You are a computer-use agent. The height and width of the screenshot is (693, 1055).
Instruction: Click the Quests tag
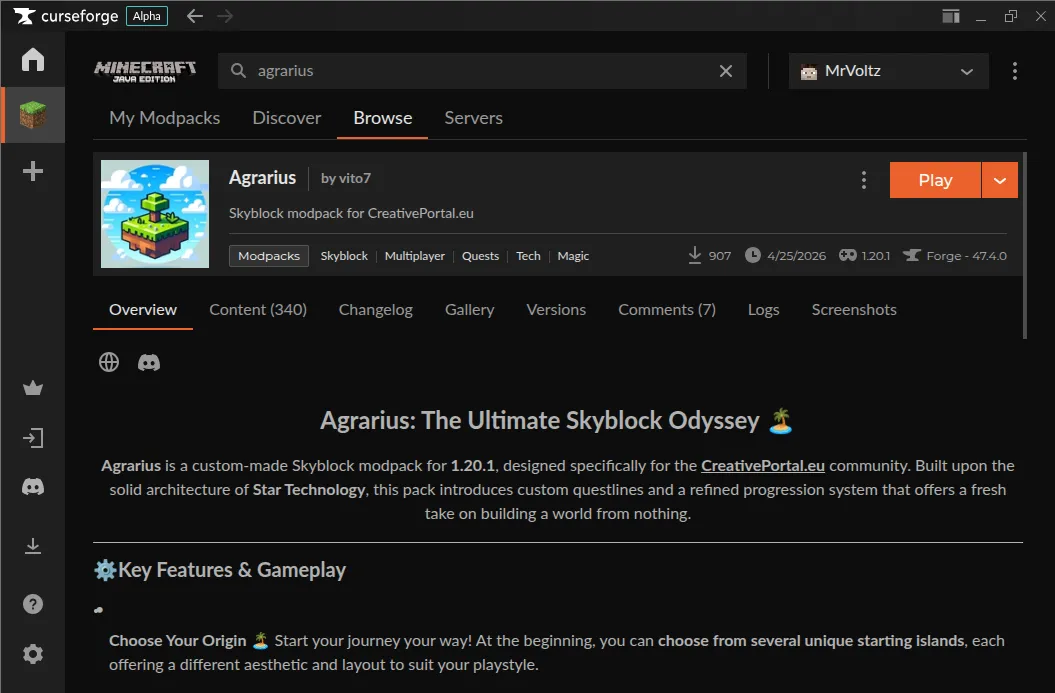480,256
